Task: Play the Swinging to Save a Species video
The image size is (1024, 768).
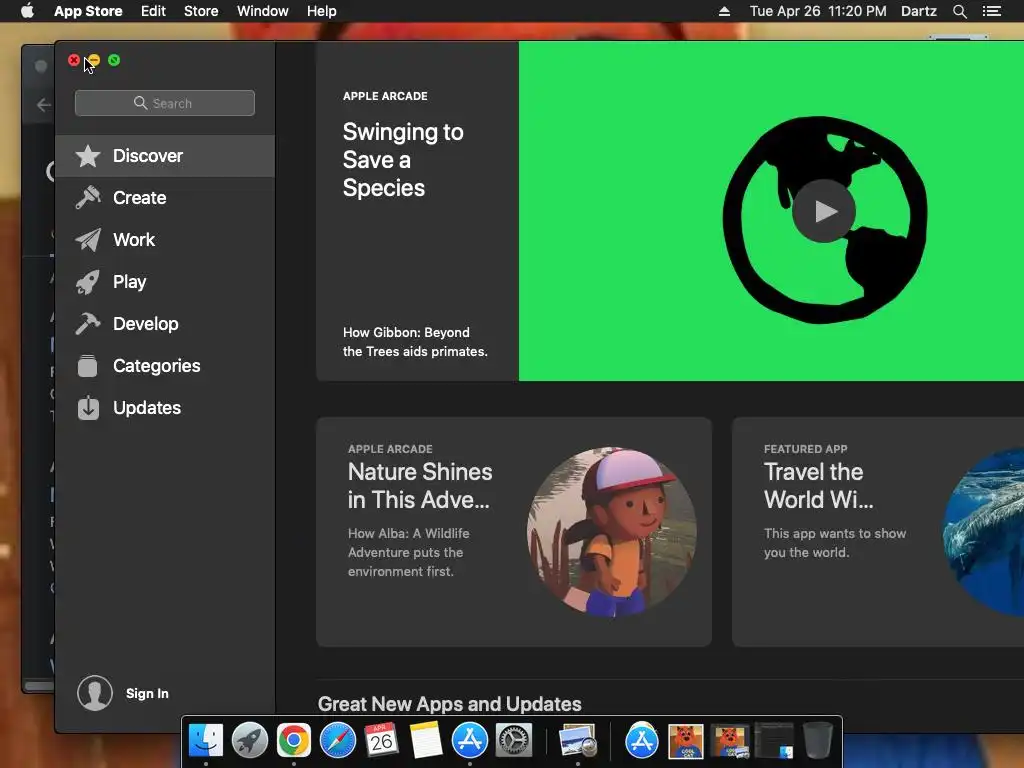Action: pos(824,211)
